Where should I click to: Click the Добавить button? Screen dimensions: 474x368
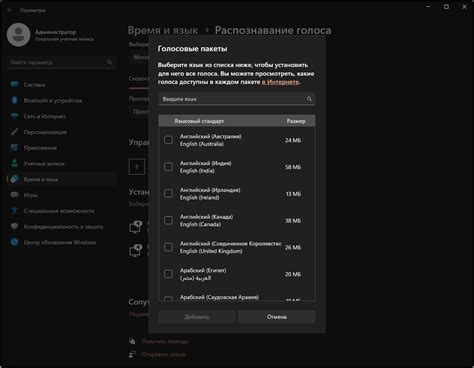coord(197,317)
